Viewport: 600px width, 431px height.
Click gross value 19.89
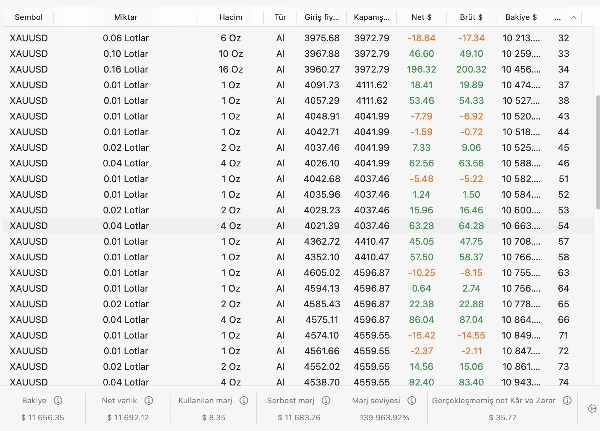point(471,85)
